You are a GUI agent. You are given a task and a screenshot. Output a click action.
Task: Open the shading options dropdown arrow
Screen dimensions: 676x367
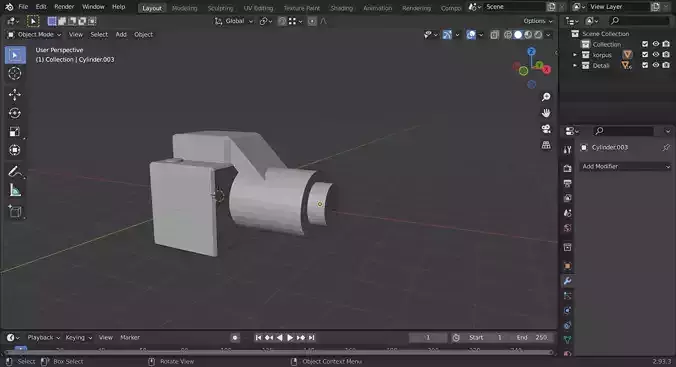[549, 35]
